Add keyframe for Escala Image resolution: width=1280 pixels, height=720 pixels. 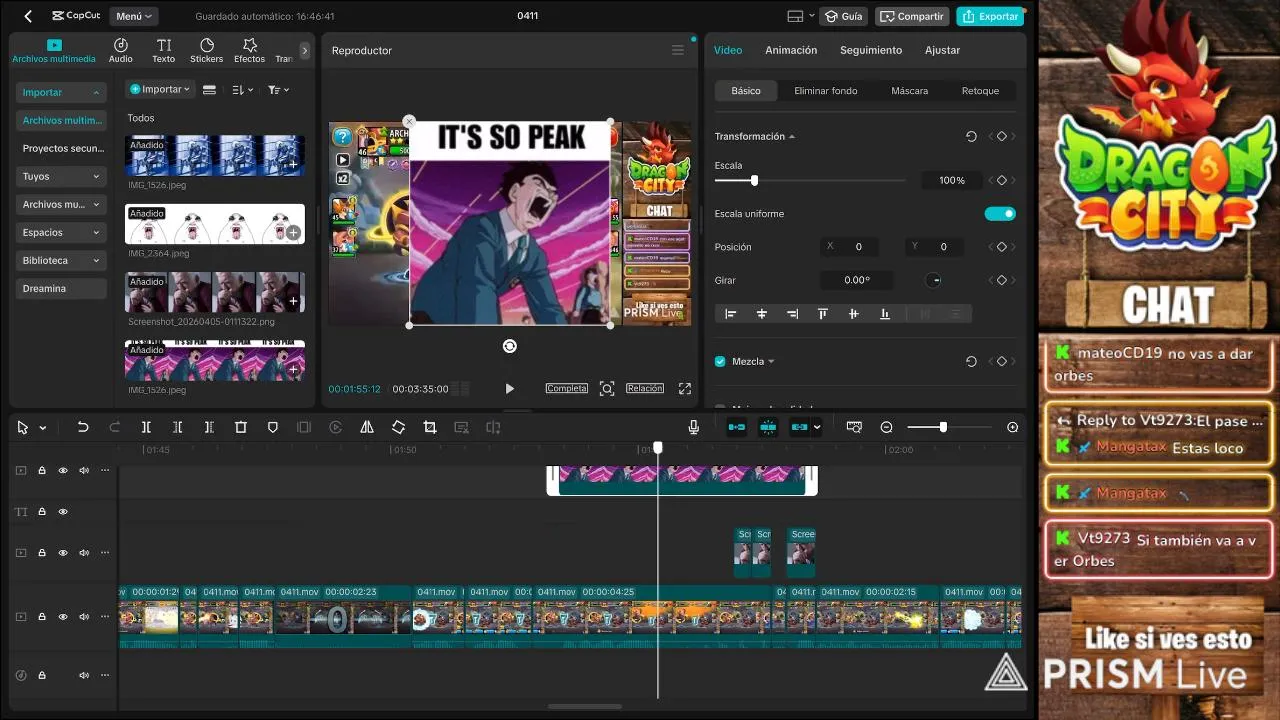1002,180
